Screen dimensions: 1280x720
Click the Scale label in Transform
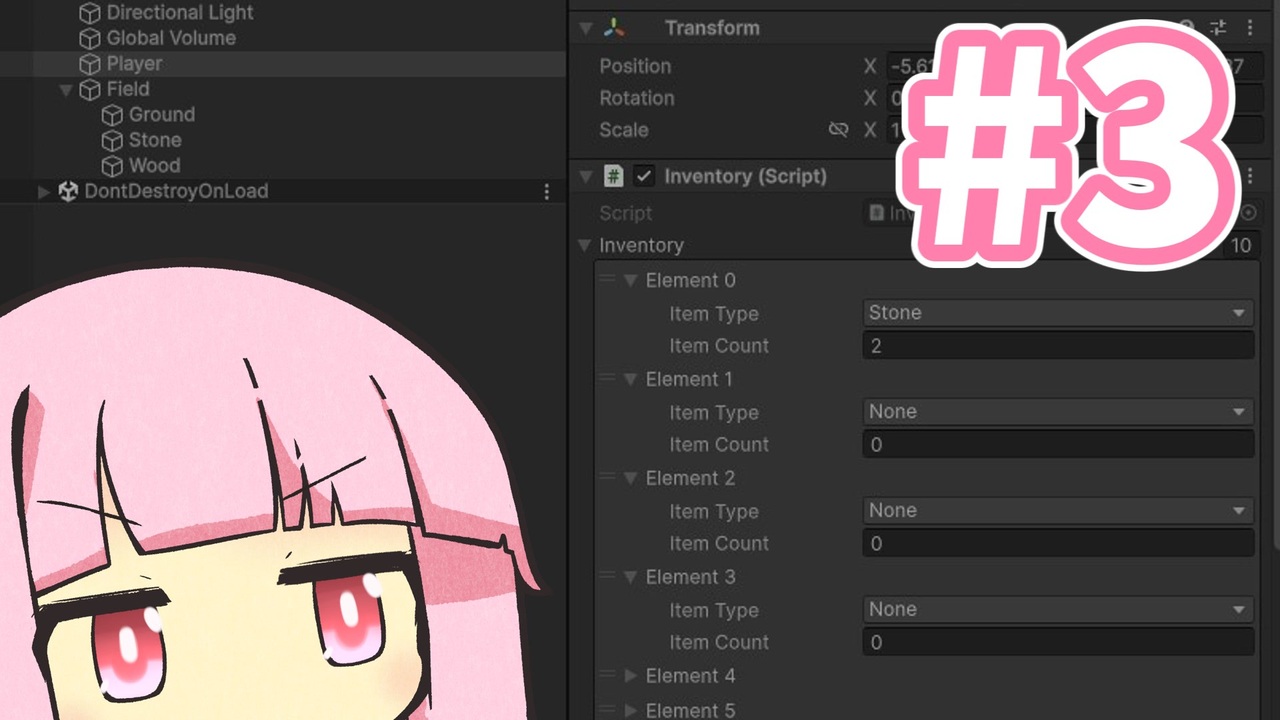tap(624, 130)
